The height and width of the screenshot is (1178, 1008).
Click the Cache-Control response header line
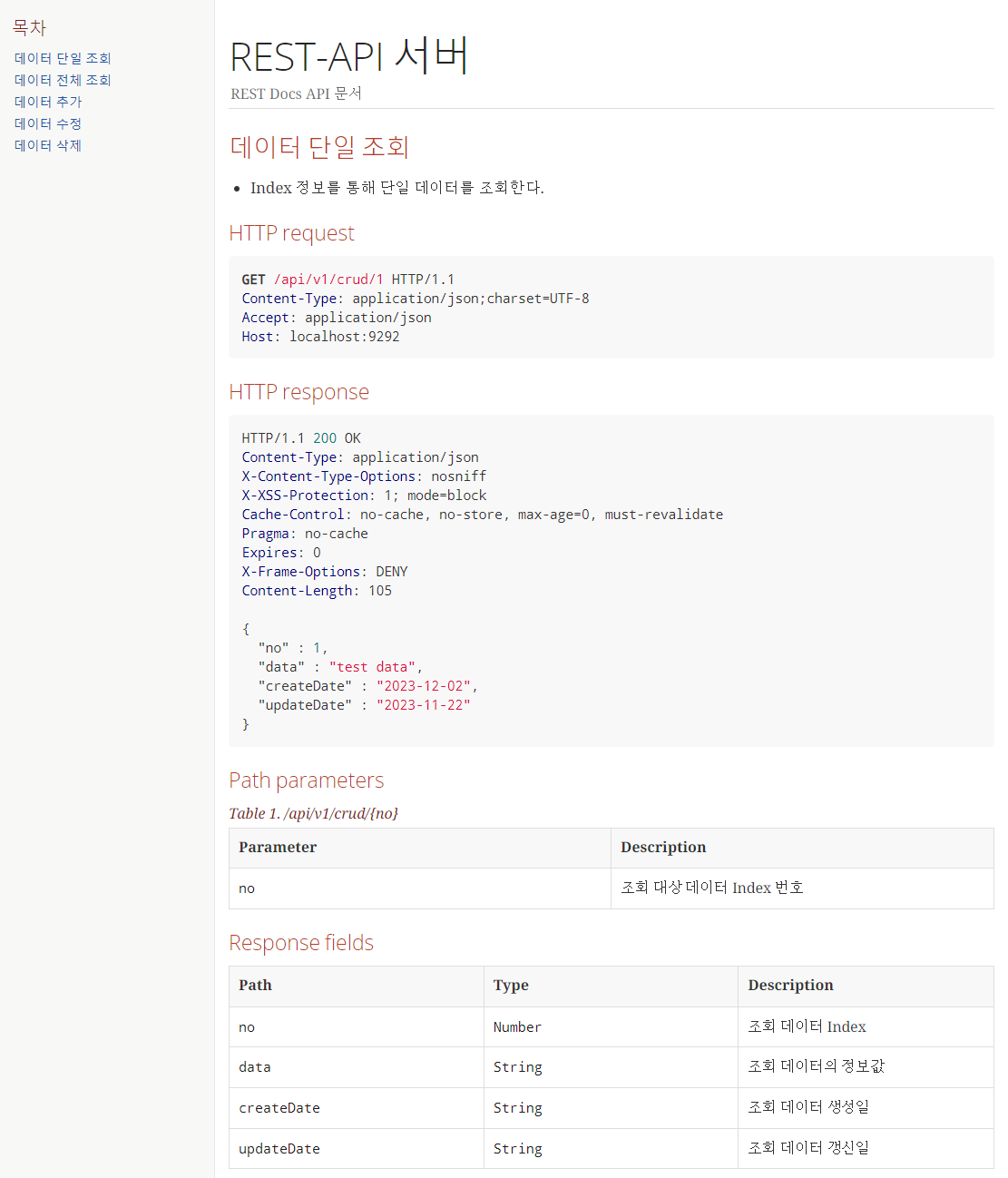click(483, 515)
